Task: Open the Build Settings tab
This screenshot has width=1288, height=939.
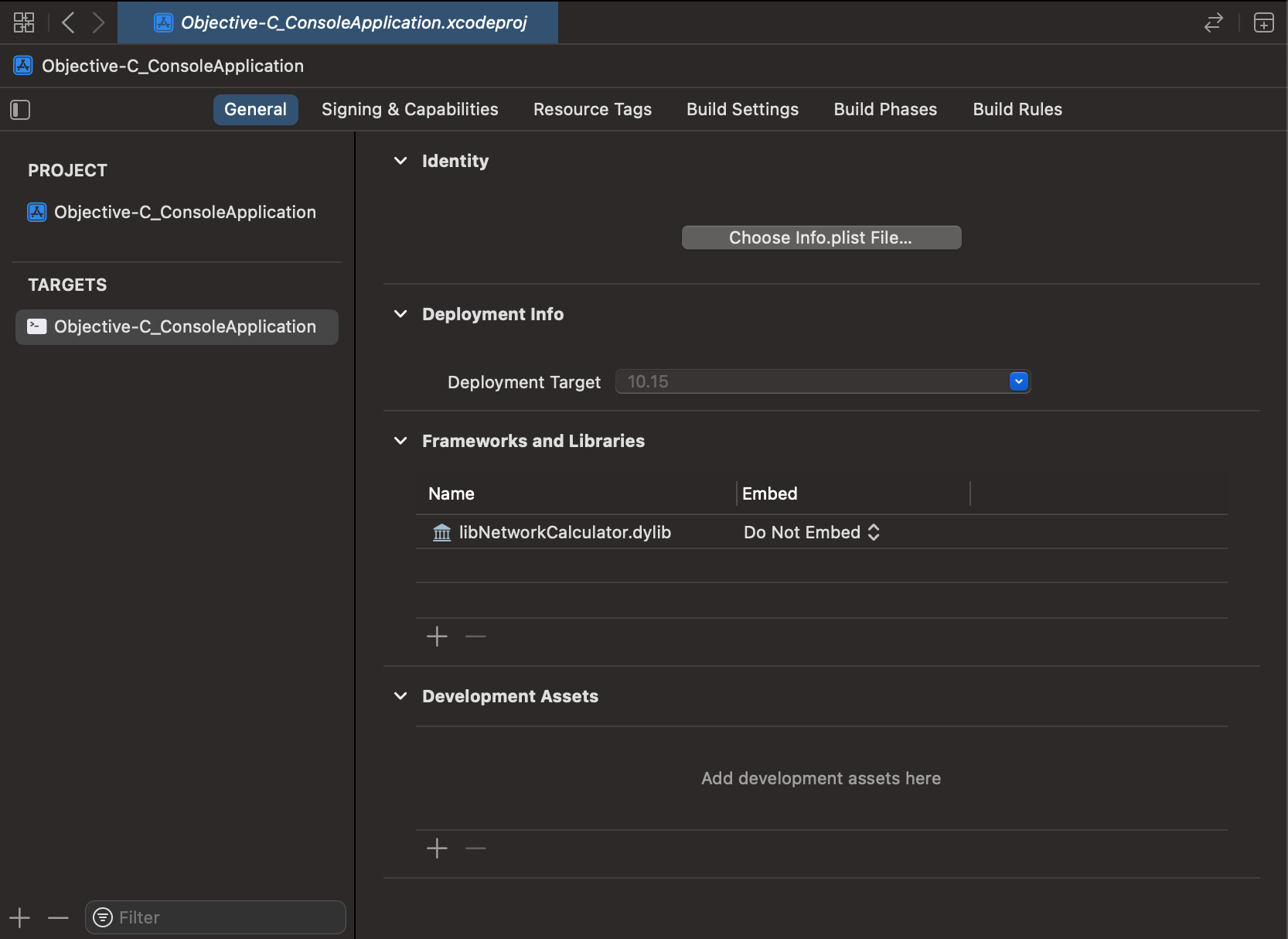Action: (x=742, y=109)
